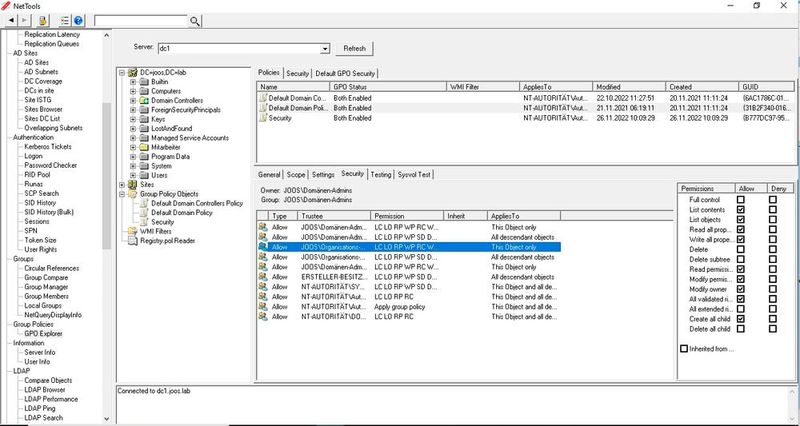This screenshot has width=800, height=426.
Task: Sort policies by the Modified column header
Action: coord(629,87)
